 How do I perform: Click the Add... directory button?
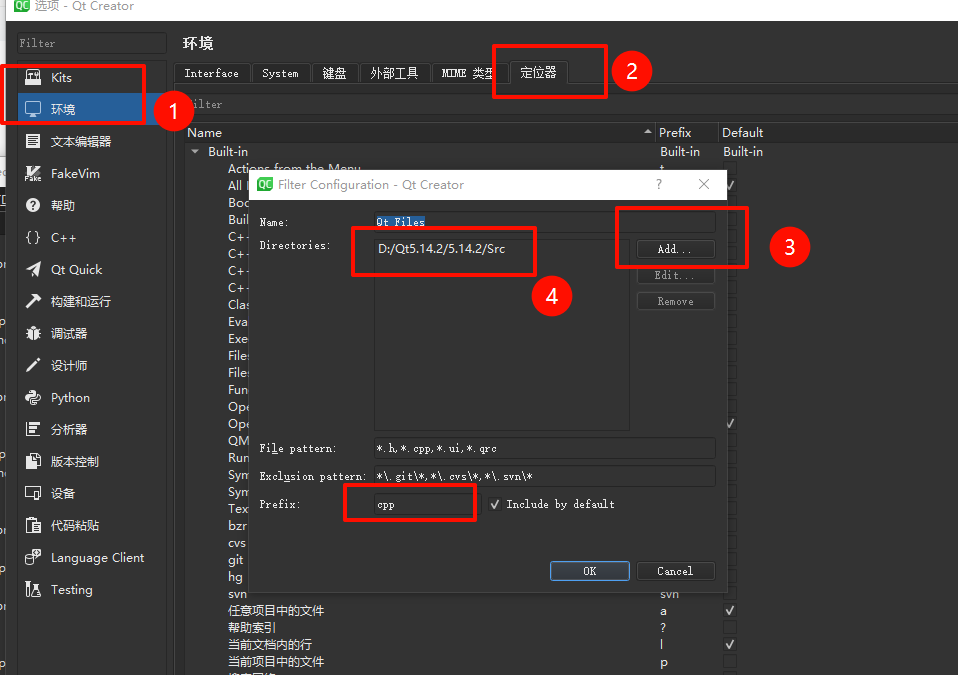click(675, 249)
